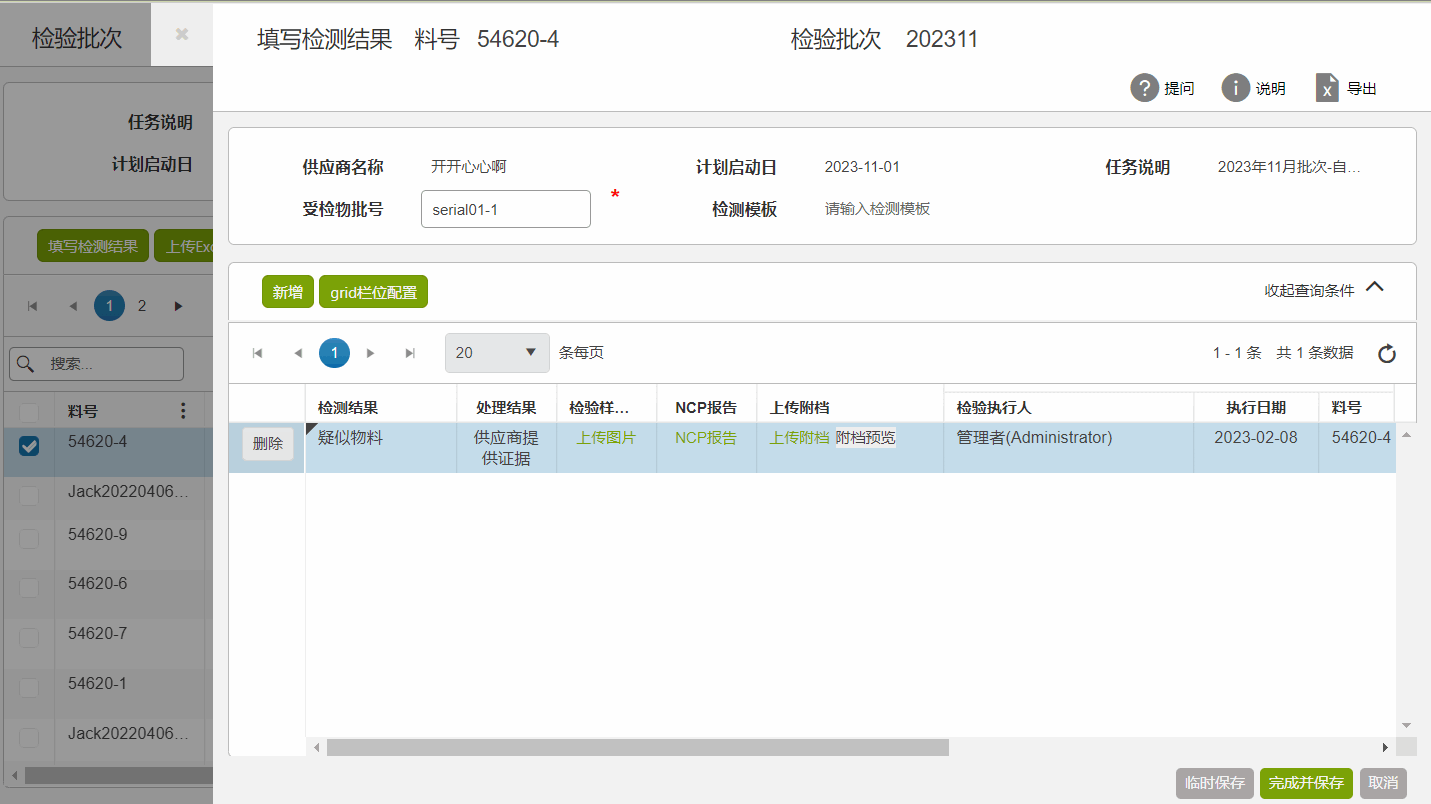The image size is (1431, 804).
Task: Select page 1 in background list pager
Action: (x=109, y=306)
